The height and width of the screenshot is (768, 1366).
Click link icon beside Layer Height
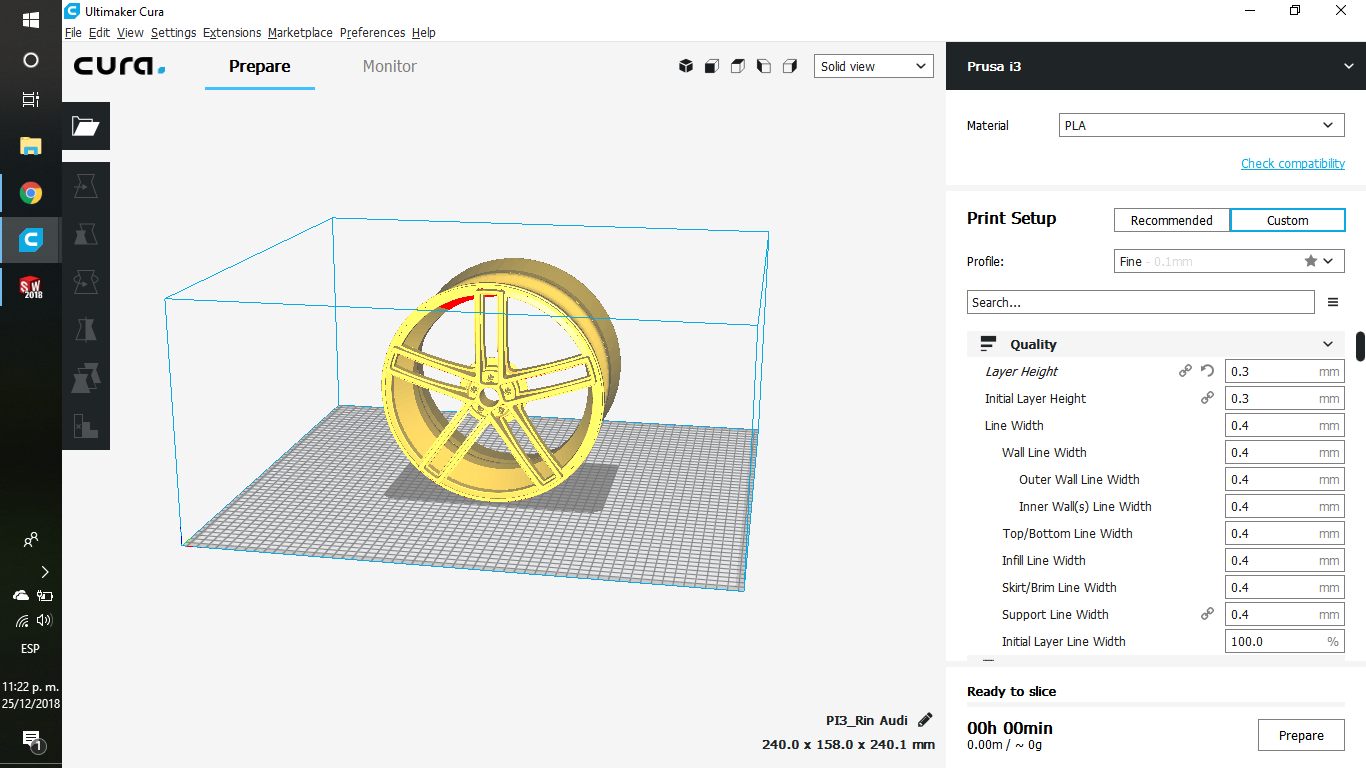pyautogui.click(x=1185, y=371)
